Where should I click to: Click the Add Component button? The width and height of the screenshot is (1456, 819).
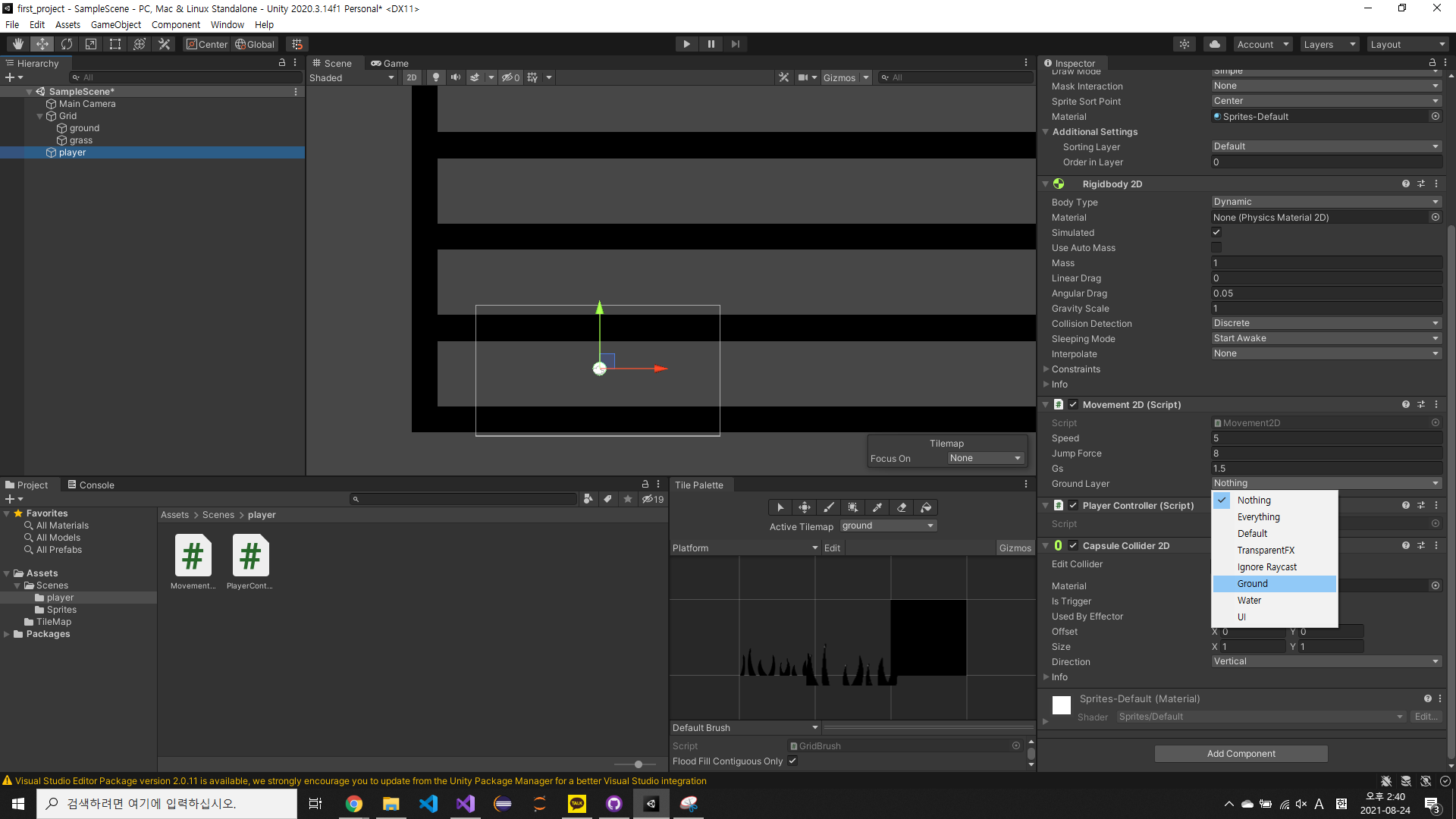click(1241, 754)
